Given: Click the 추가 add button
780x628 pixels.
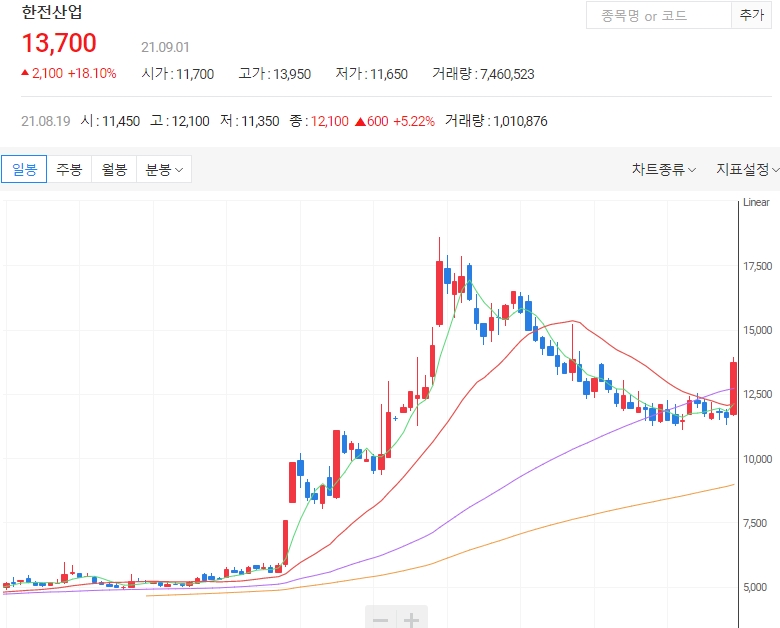Looking at the screenshot, I should (752, 15).
